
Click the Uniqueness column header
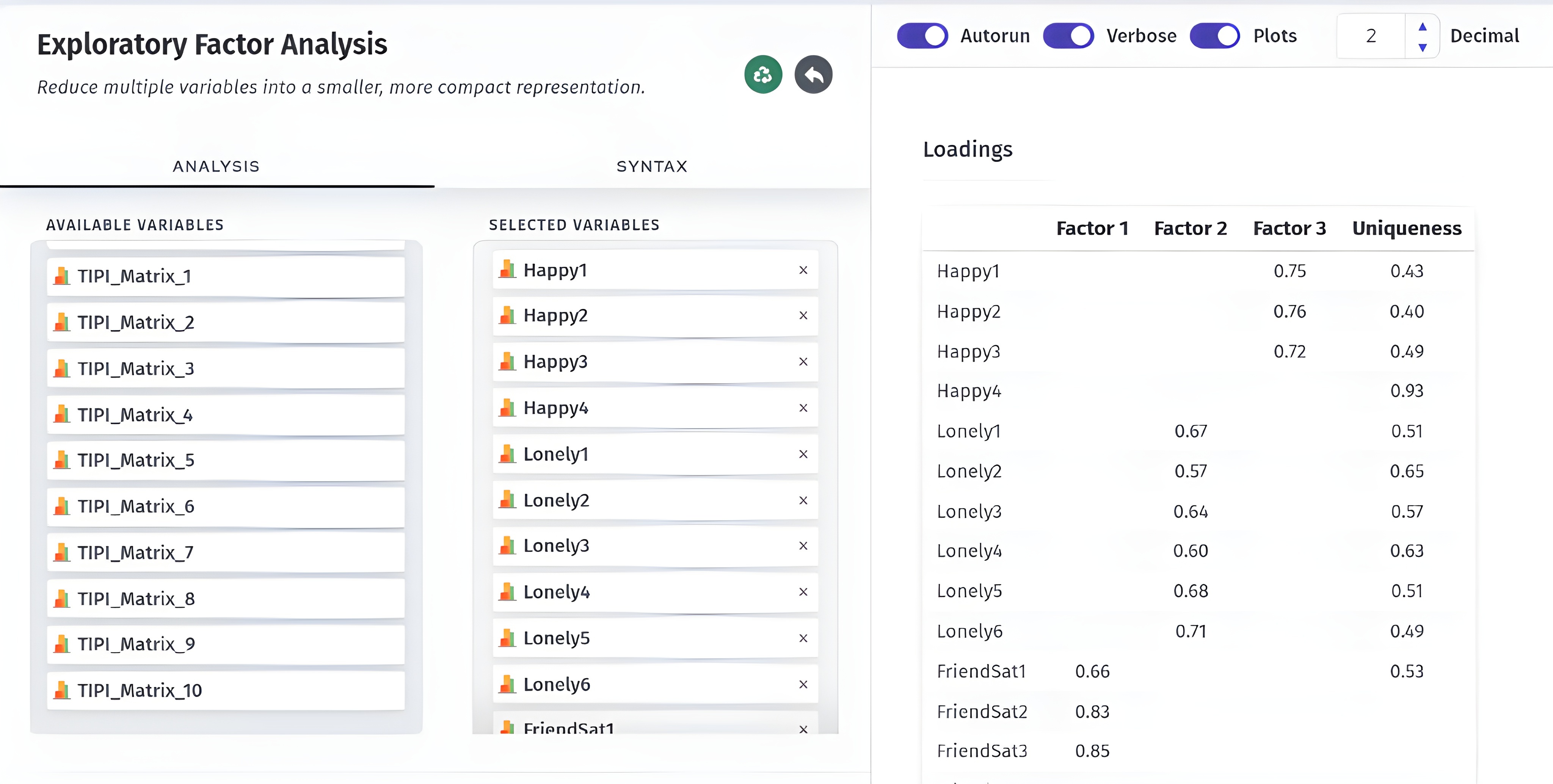pos(1407,228)
